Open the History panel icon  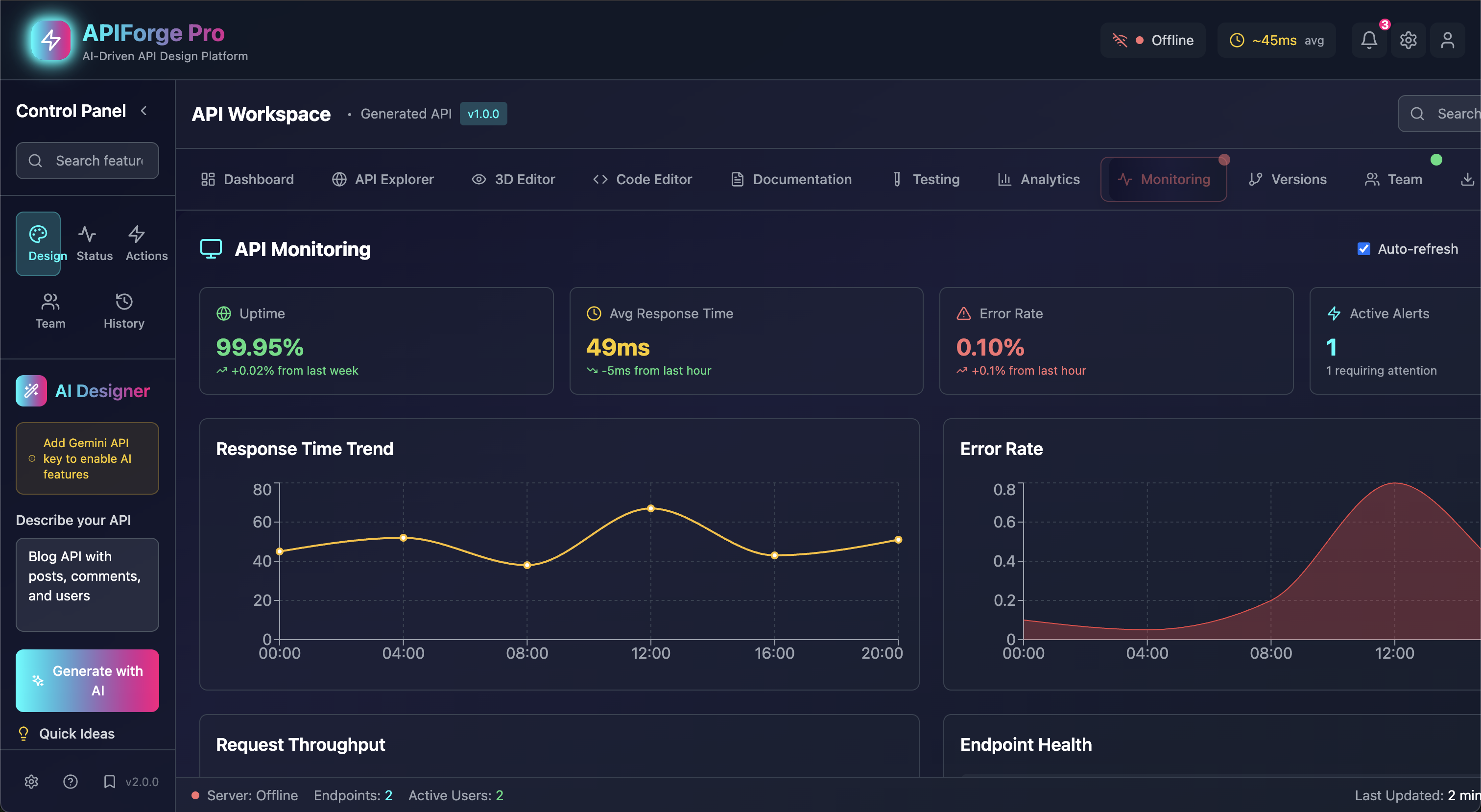pos(123,310)
